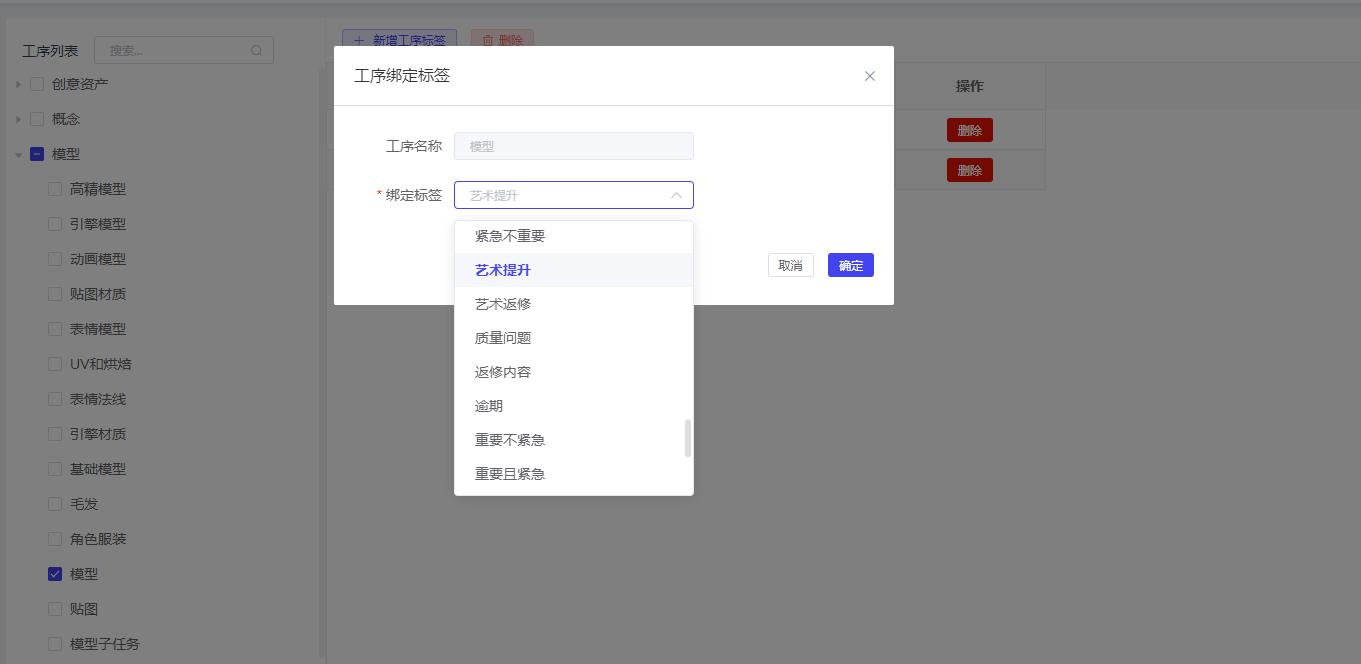
Task: Click the chevron arrow in 绑定标签 dropdown
Action: tap(676, 195)
